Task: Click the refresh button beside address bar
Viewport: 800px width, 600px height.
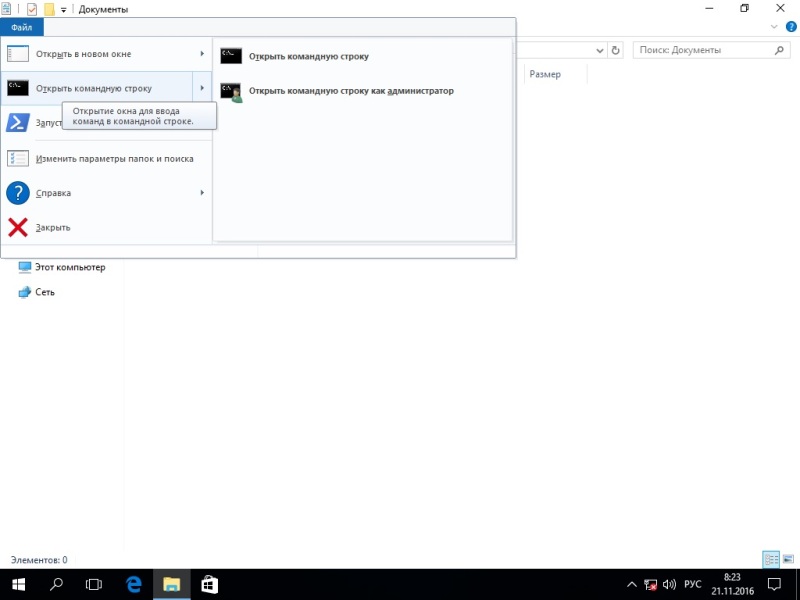Action: click(615, 50)
